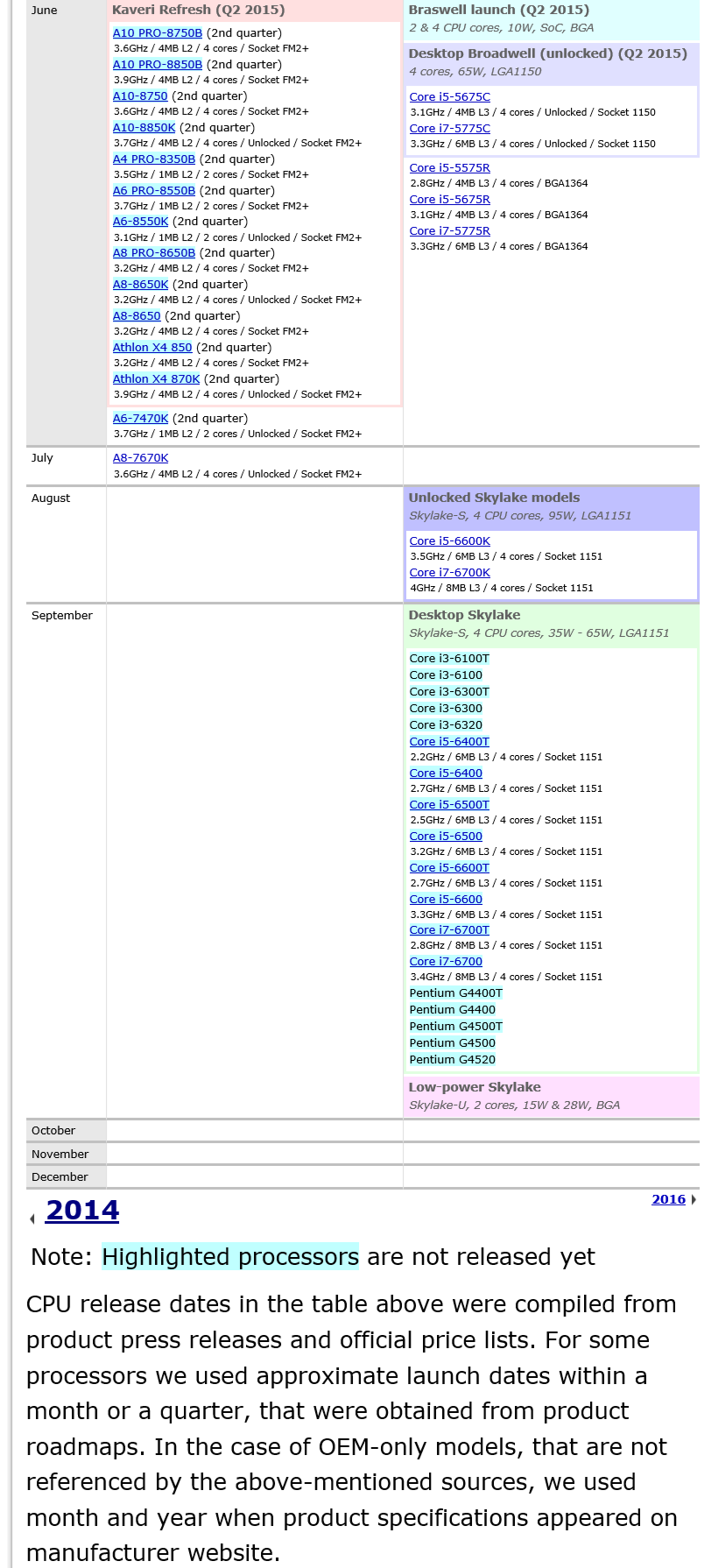Follow the Core i5-6600T link

tap(450, 868)
